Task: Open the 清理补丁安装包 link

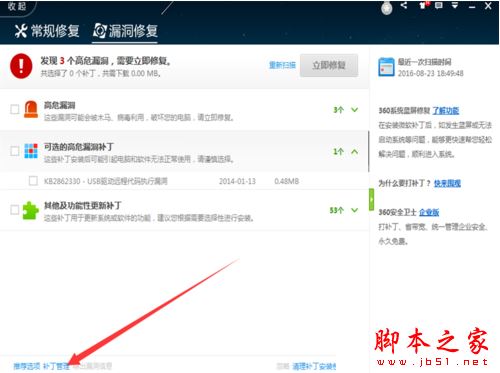Action: [314, 366]
